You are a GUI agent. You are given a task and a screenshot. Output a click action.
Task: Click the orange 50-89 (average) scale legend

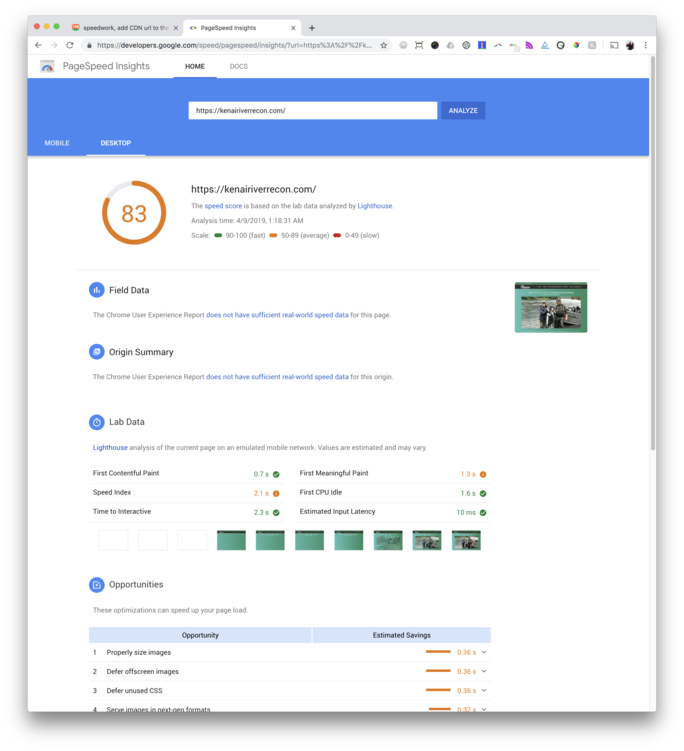tap(299, 235)
